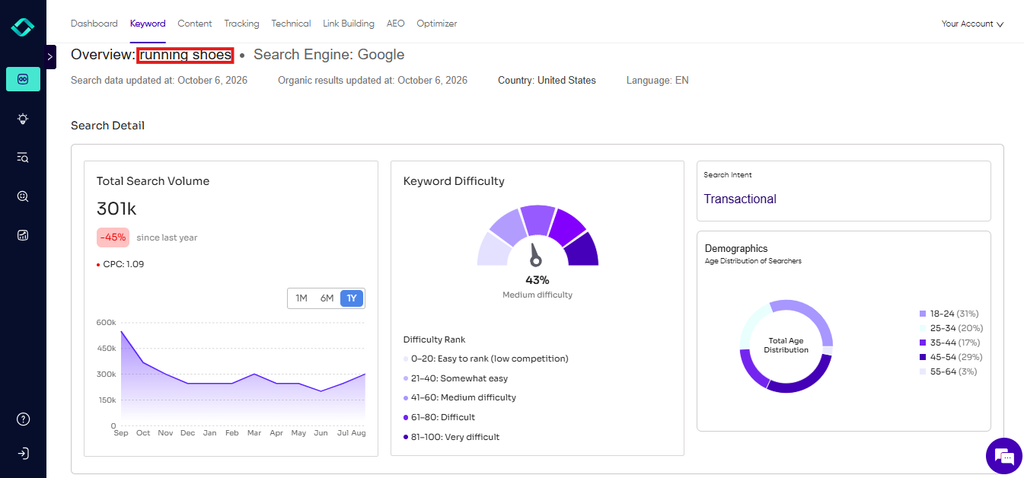This screenshot has height=478, width=1024.
Task: Click the Transactional search intent
Action: (740, 199)
